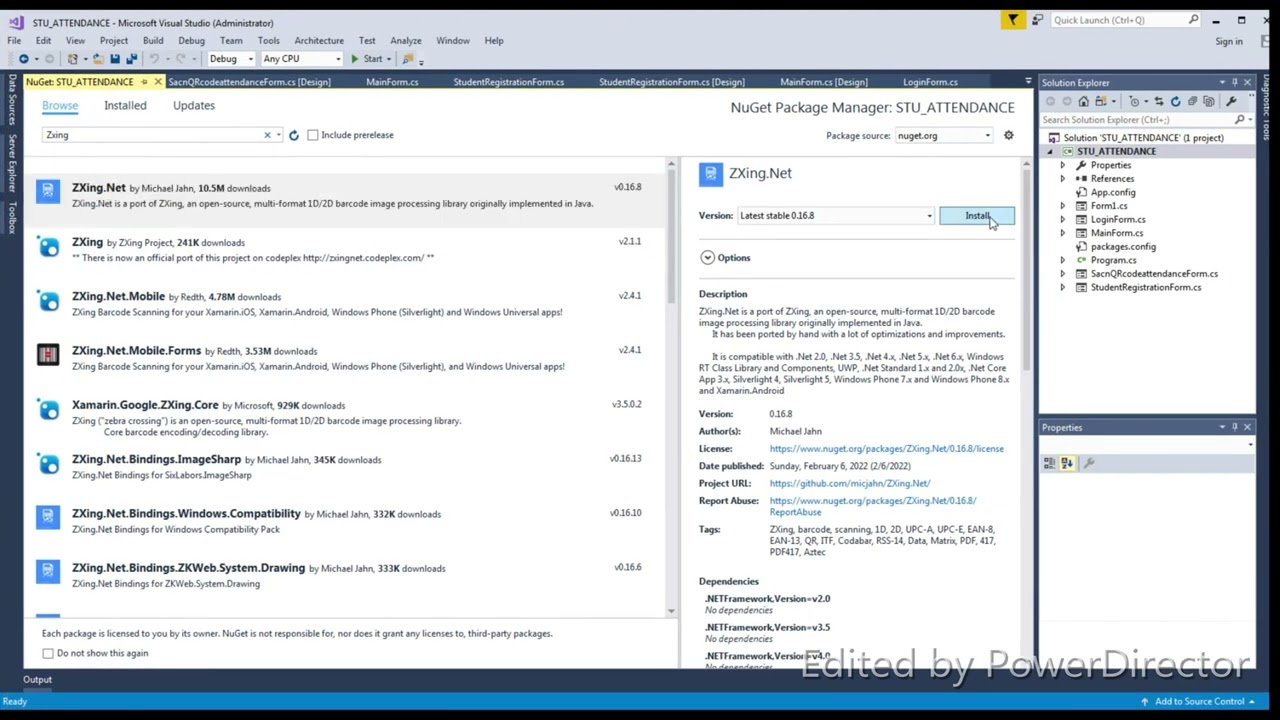Viewport: 1280px width, 720px height.
Task: Enable the Include prerelease checkbox
Action: pos(313,135)
